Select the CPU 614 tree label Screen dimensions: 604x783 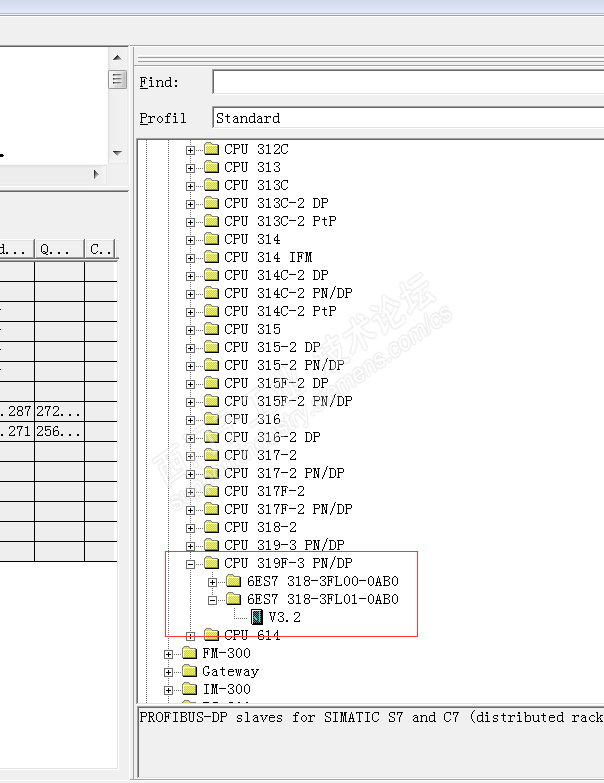pyautogui.click(x=252, y=635)
